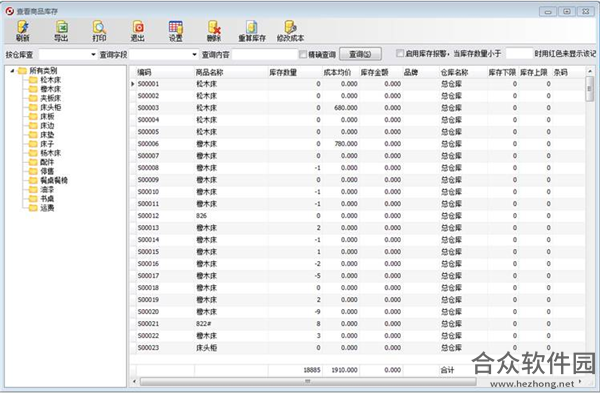Viewport: 600px width, 394px height.
Task: Toggle the 启用库存报警 stock alarm checkbox
Action: pyautogui.click(x=400, y=53)
